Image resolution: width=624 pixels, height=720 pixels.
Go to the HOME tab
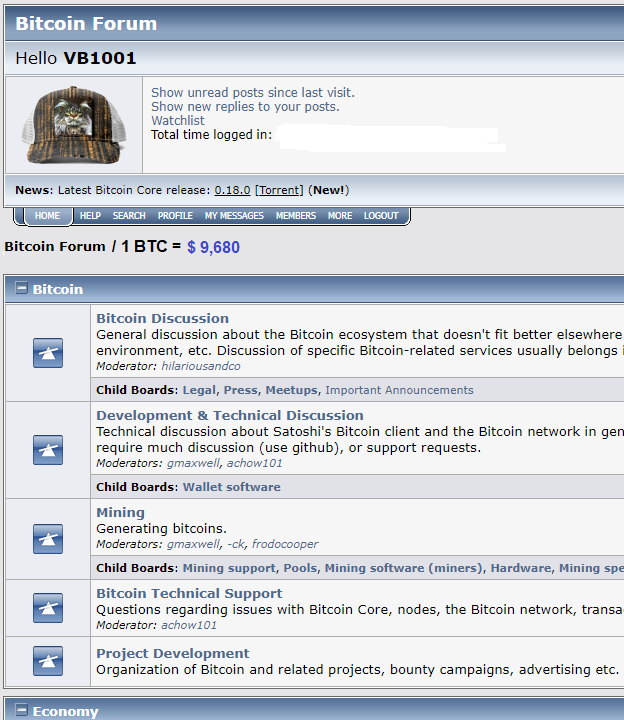47,216
